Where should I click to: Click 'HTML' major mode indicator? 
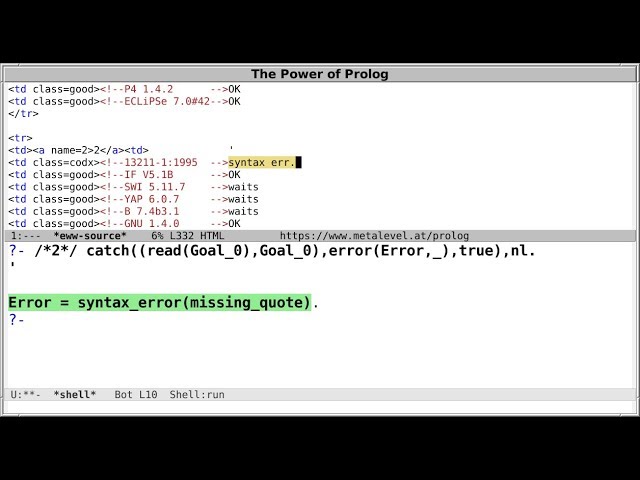tap(212, 236)
